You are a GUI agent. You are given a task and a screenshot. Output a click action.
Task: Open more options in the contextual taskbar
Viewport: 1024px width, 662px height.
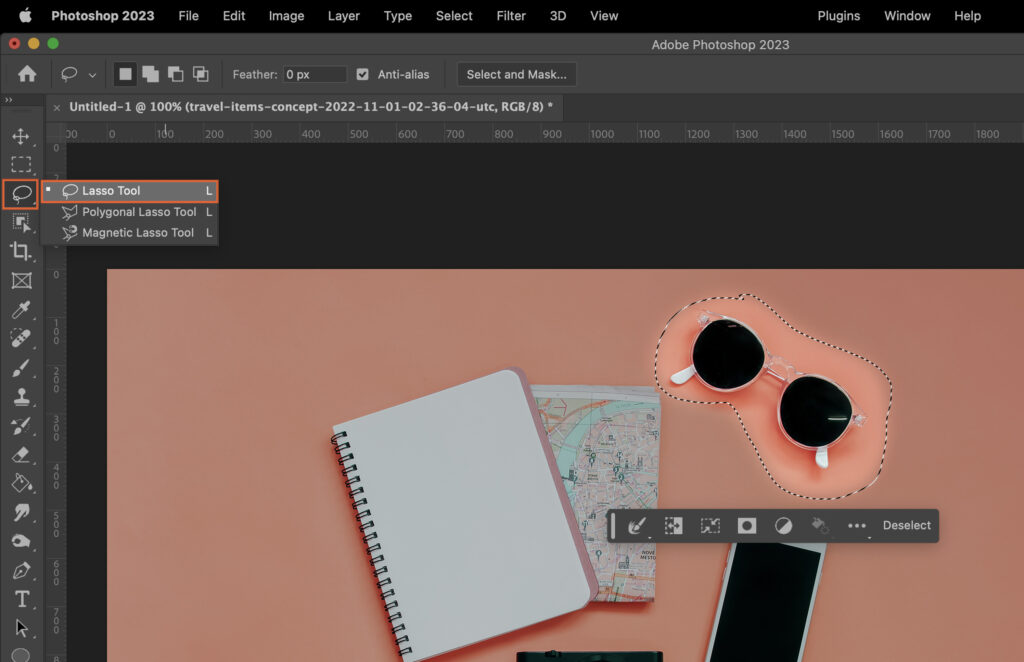point(856,525)
